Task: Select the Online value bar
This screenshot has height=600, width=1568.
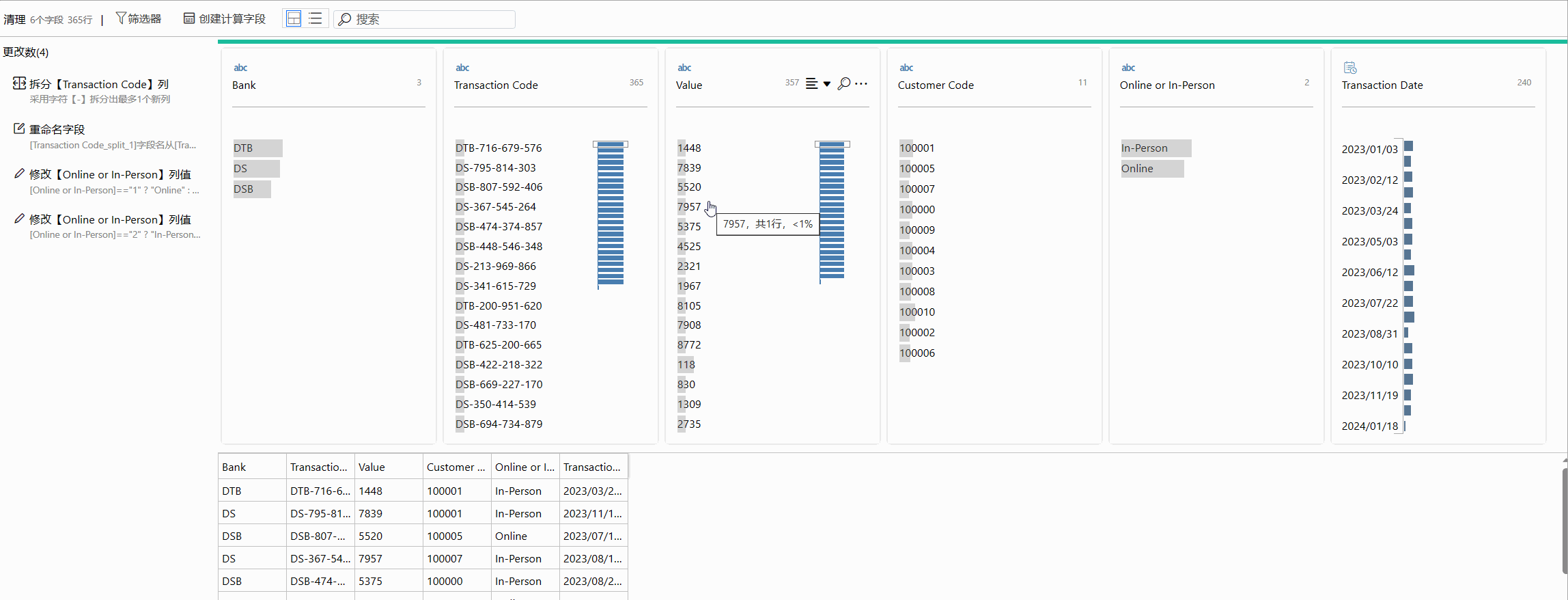Action: coord(1152,169)
